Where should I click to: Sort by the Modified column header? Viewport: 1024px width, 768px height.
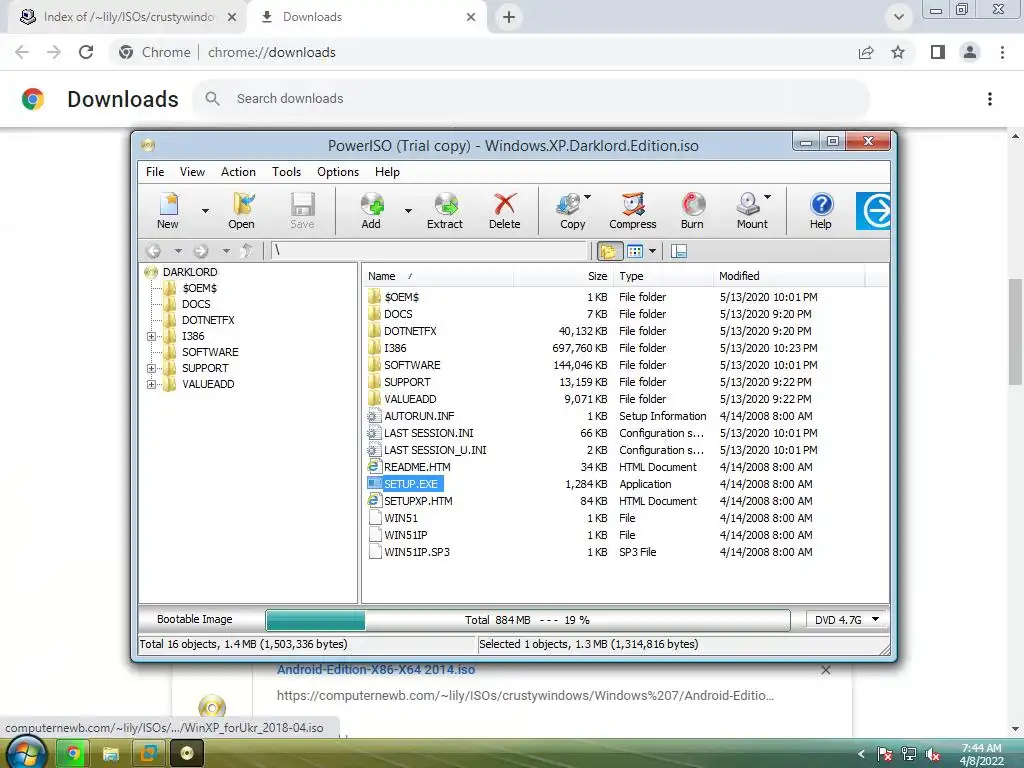[x=789, y=276]
